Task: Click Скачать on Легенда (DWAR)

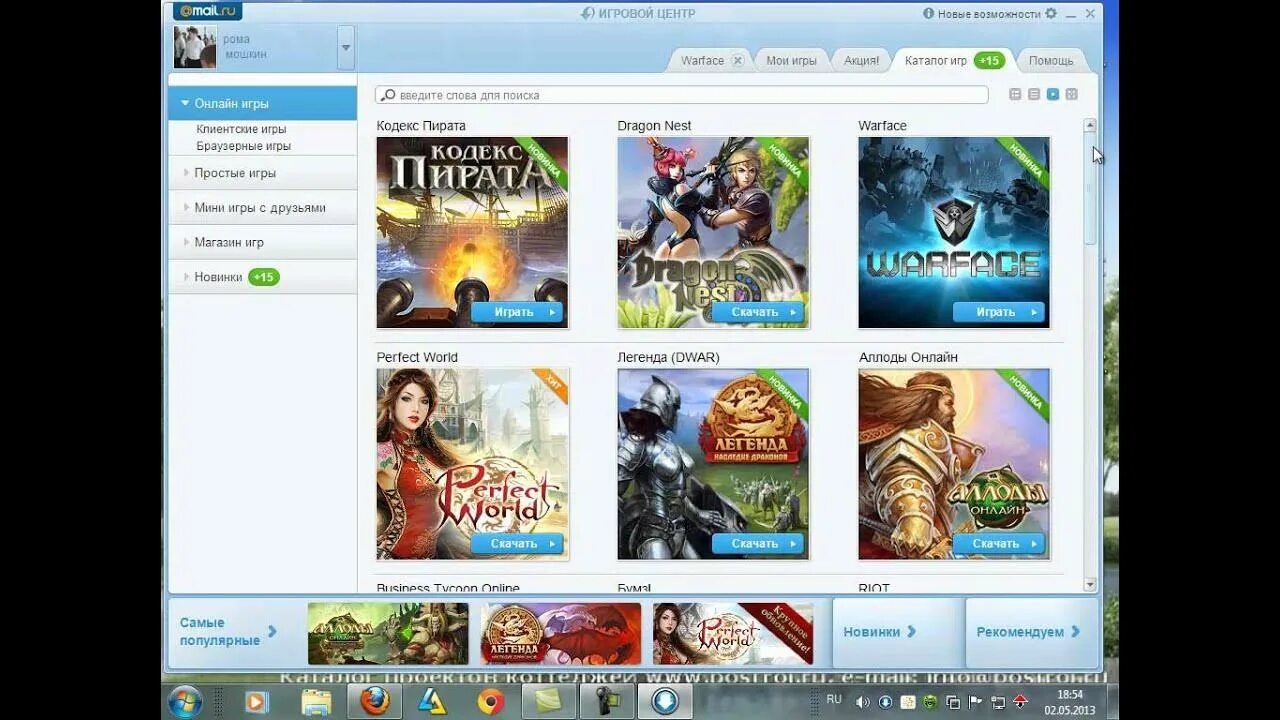Action: click(757, 544)
